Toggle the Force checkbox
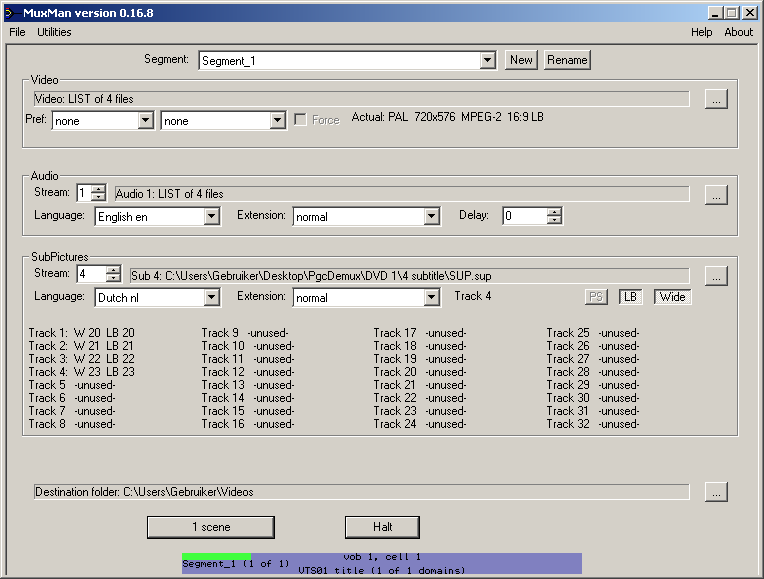 301,120
